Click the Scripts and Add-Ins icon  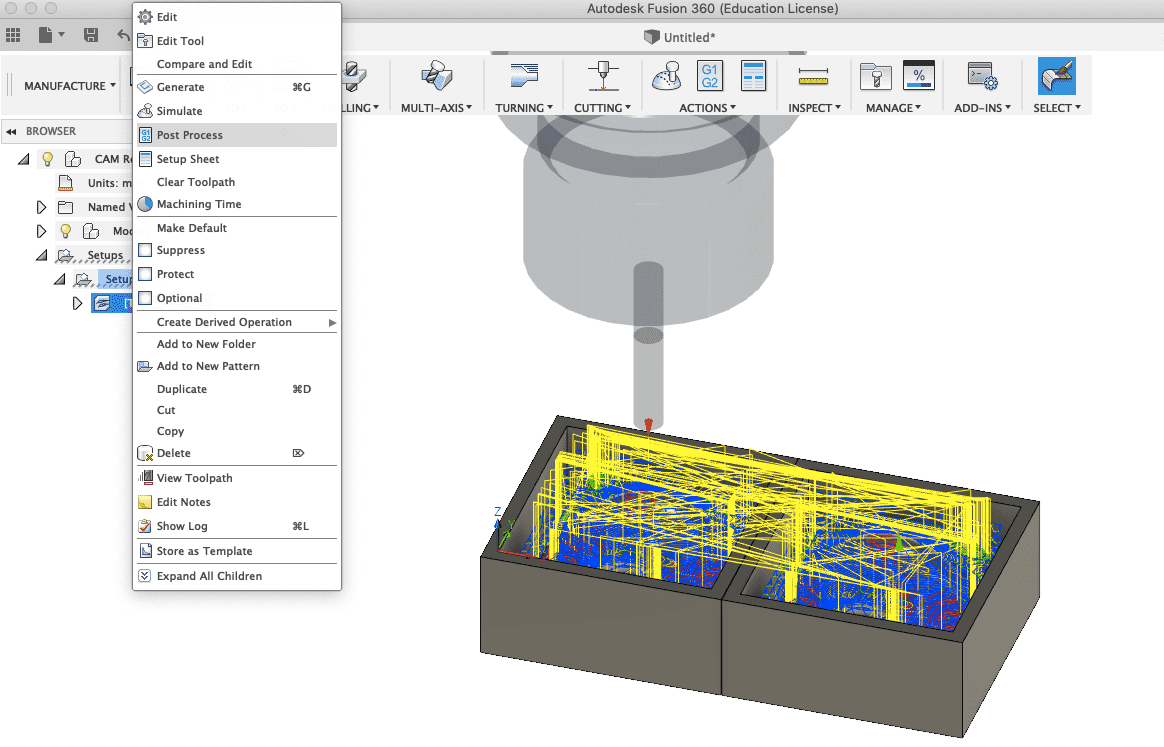tap(983, 76)
